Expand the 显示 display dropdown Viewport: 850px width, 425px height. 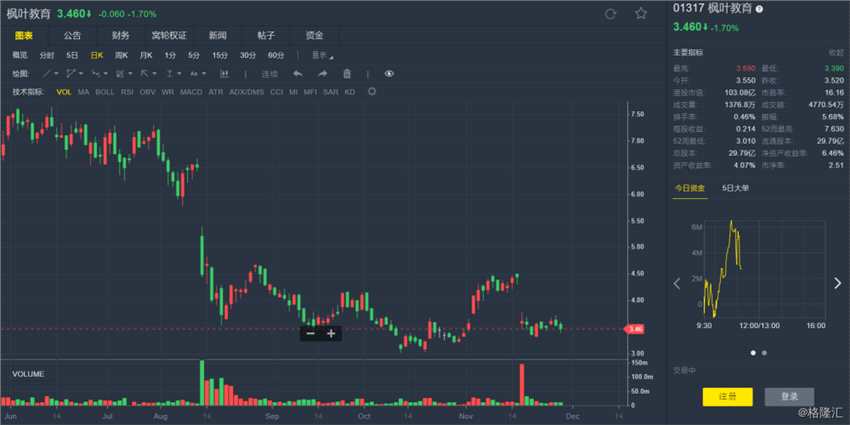click(x=322, y=55)
